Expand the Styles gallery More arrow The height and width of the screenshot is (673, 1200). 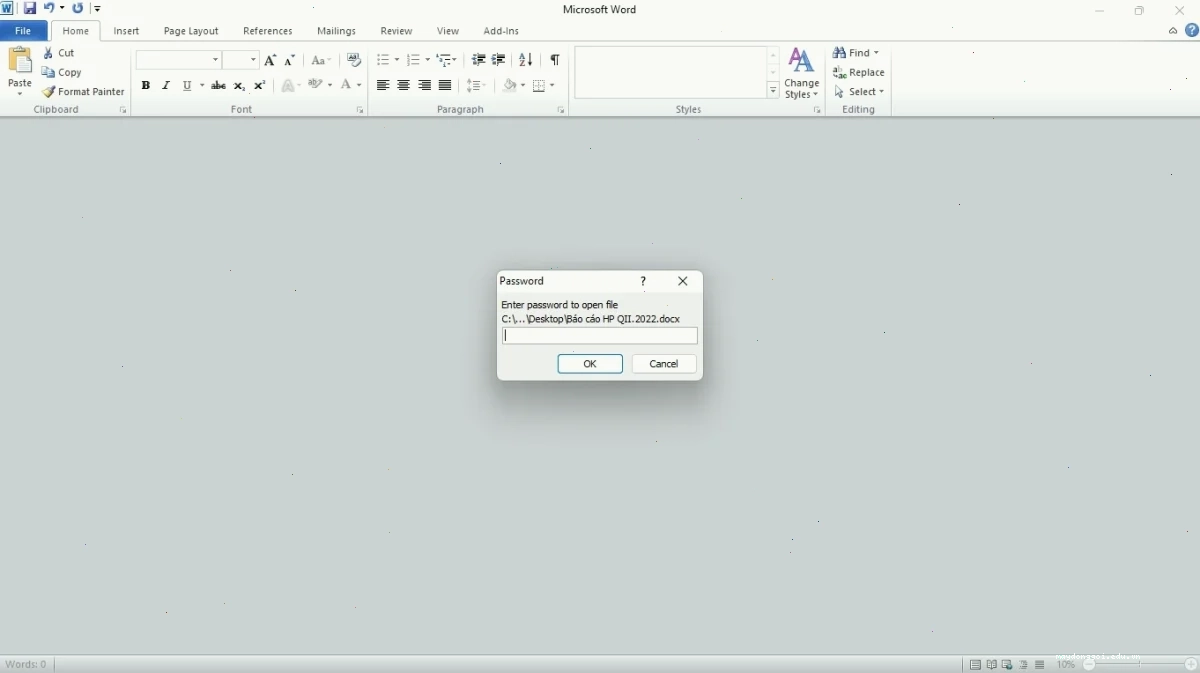773,91
